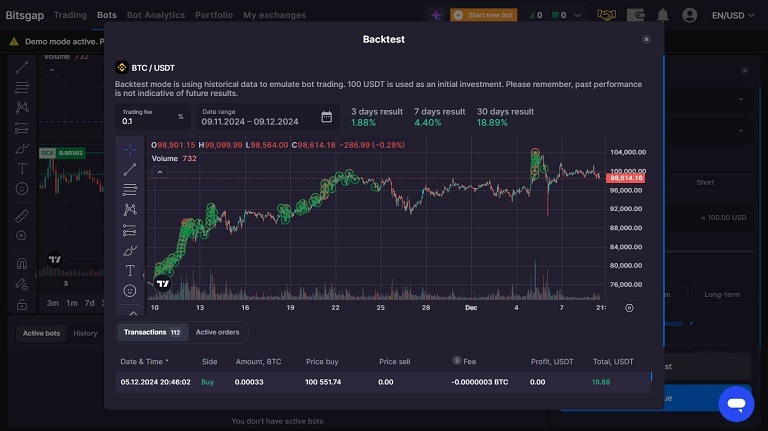
Task: Click the Total, USDT column header
Action: point(613,361)
